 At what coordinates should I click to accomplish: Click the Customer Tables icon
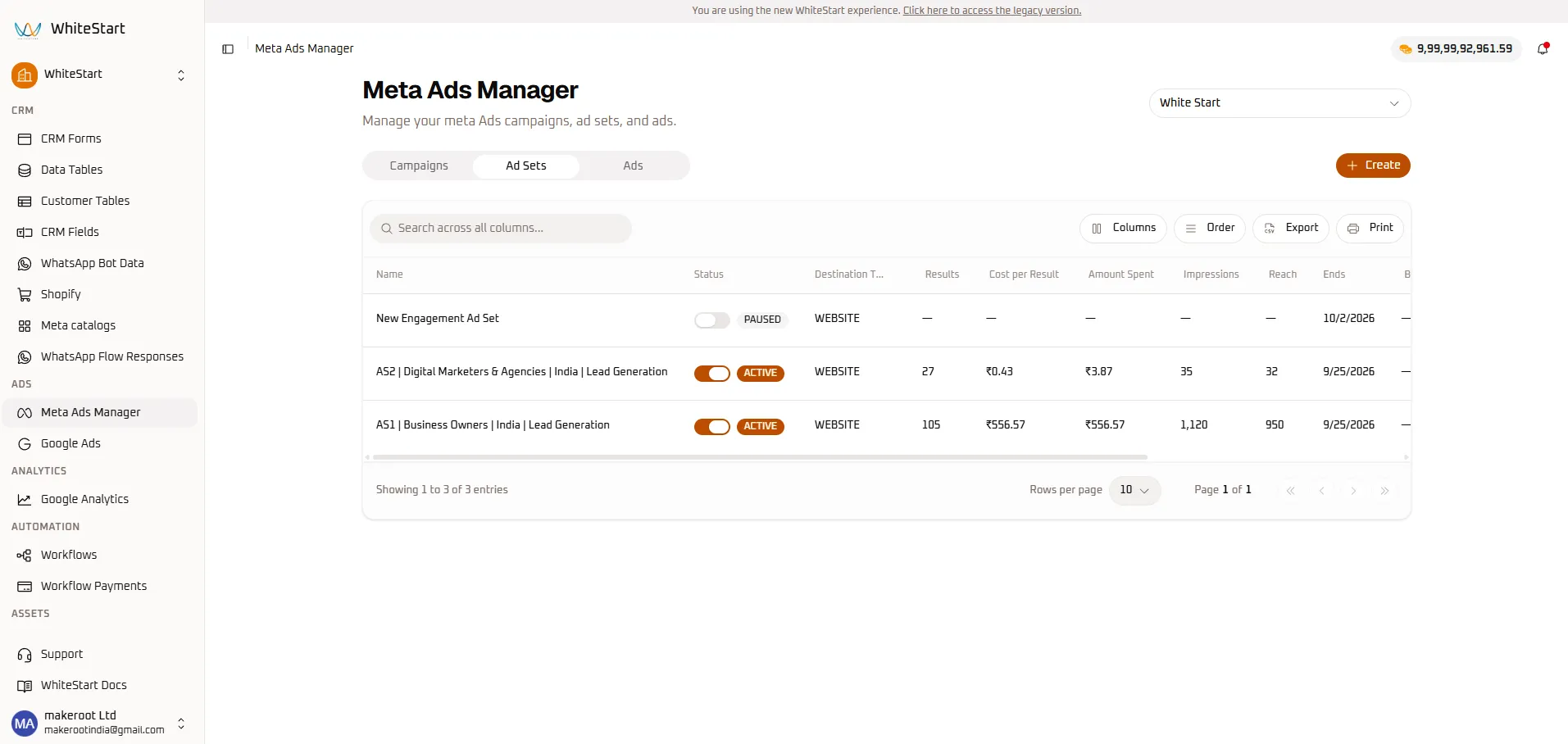[x=25, y=202]
